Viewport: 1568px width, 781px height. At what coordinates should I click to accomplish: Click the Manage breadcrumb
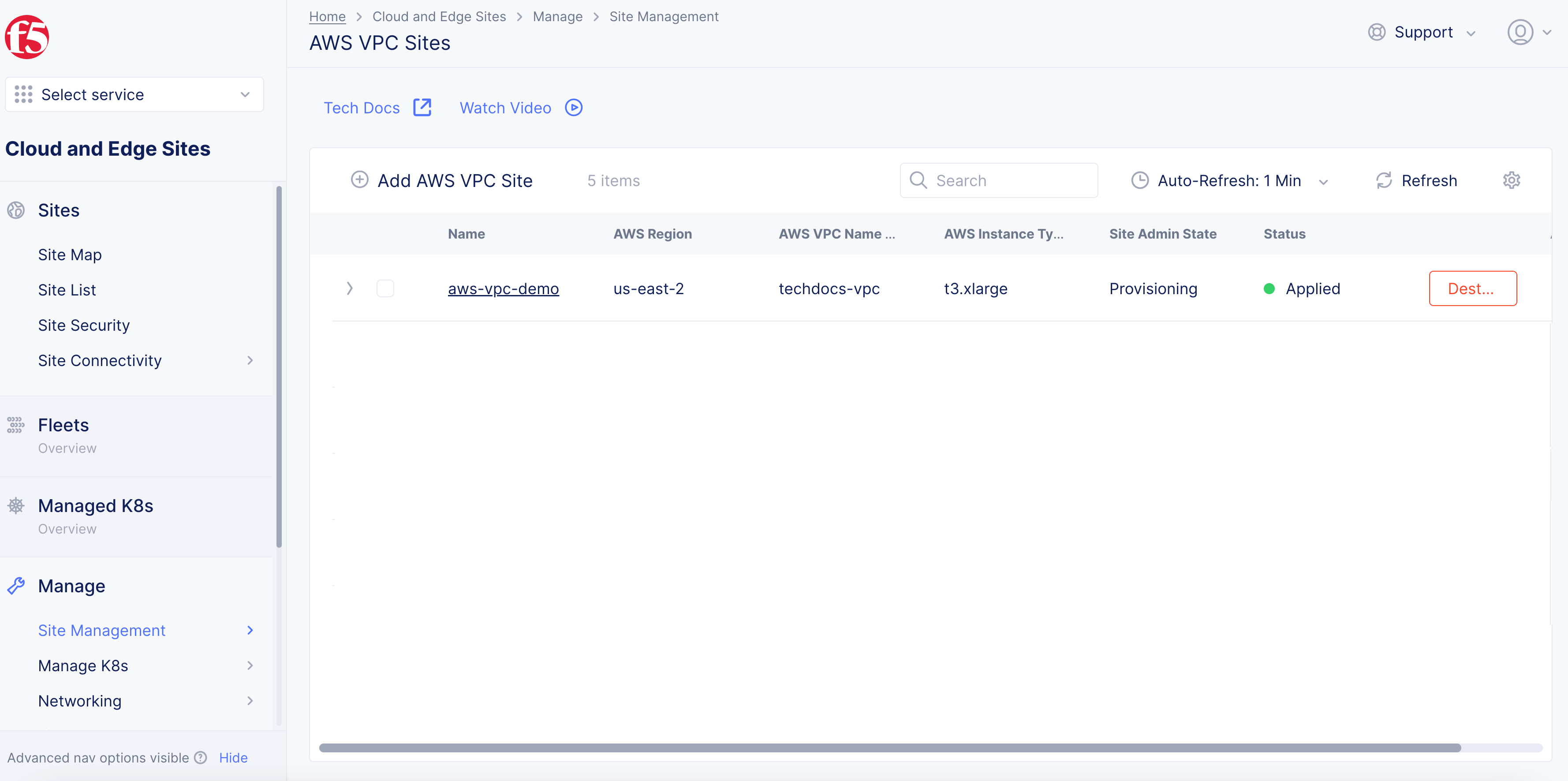[557, 16]
